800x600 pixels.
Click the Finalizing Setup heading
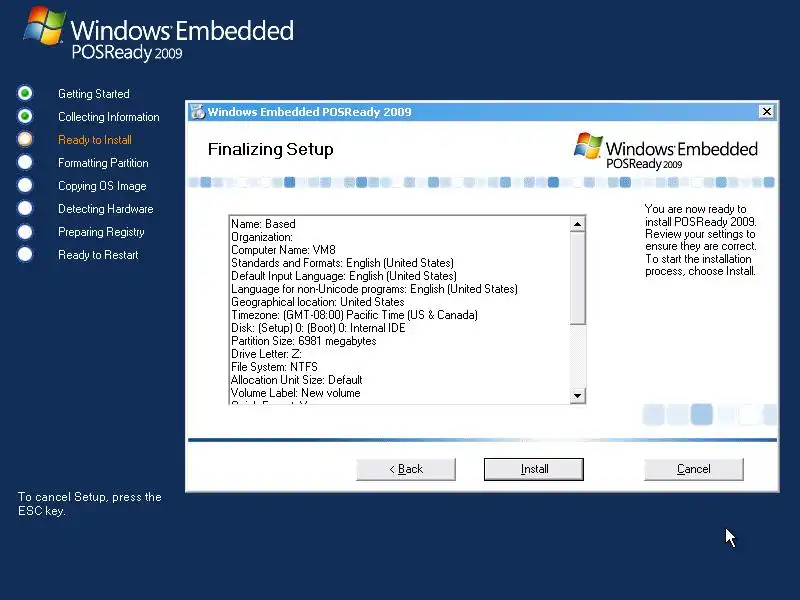[270, 149]
